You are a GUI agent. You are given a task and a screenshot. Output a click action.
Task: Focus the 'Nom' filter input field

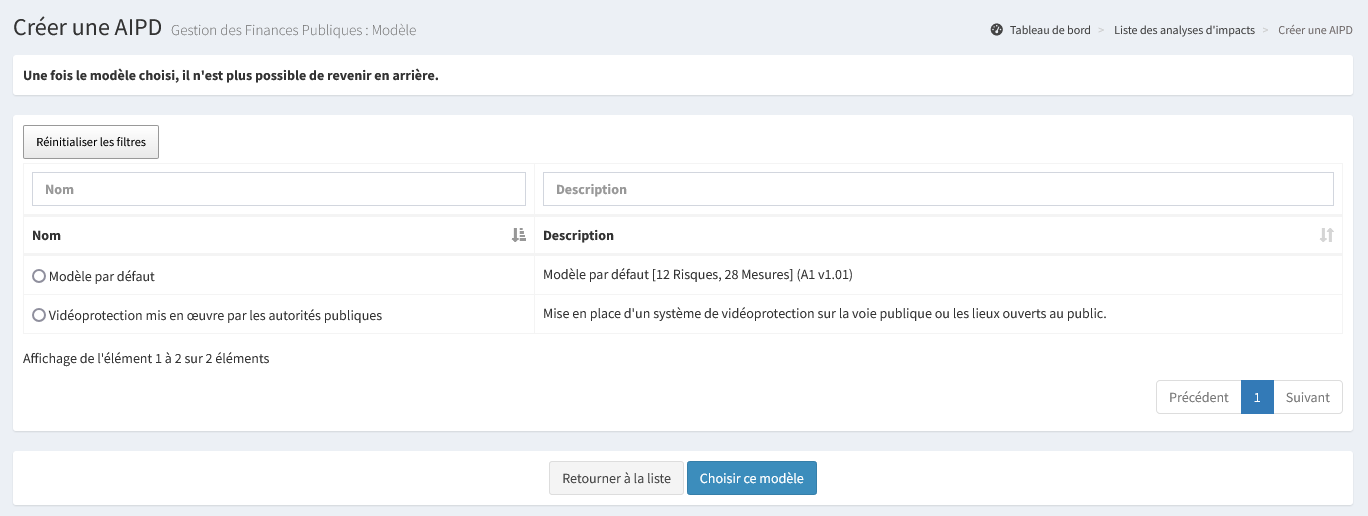pyautogui.click(x=279, y=189)
